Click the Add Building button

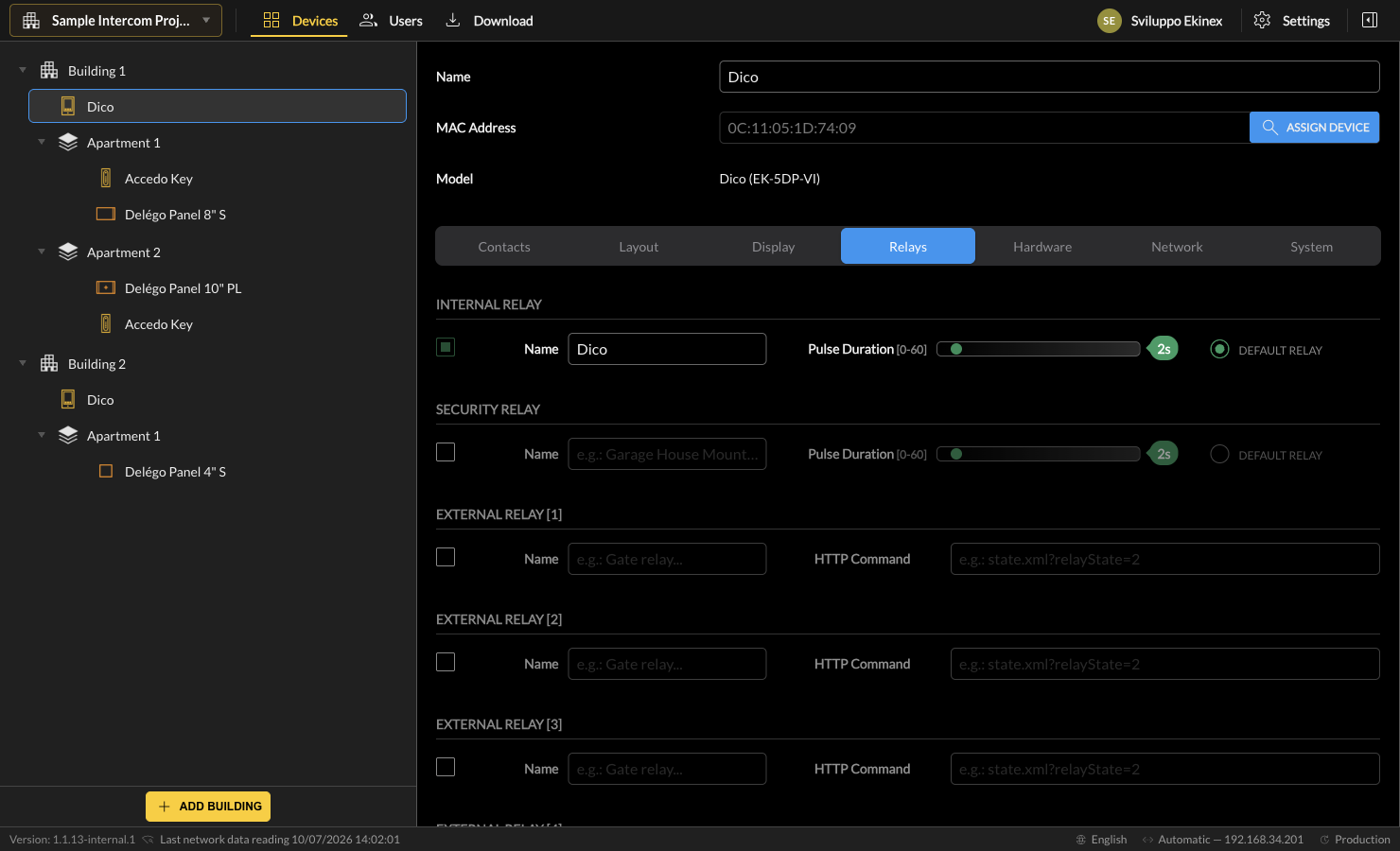tap(208, 807)
